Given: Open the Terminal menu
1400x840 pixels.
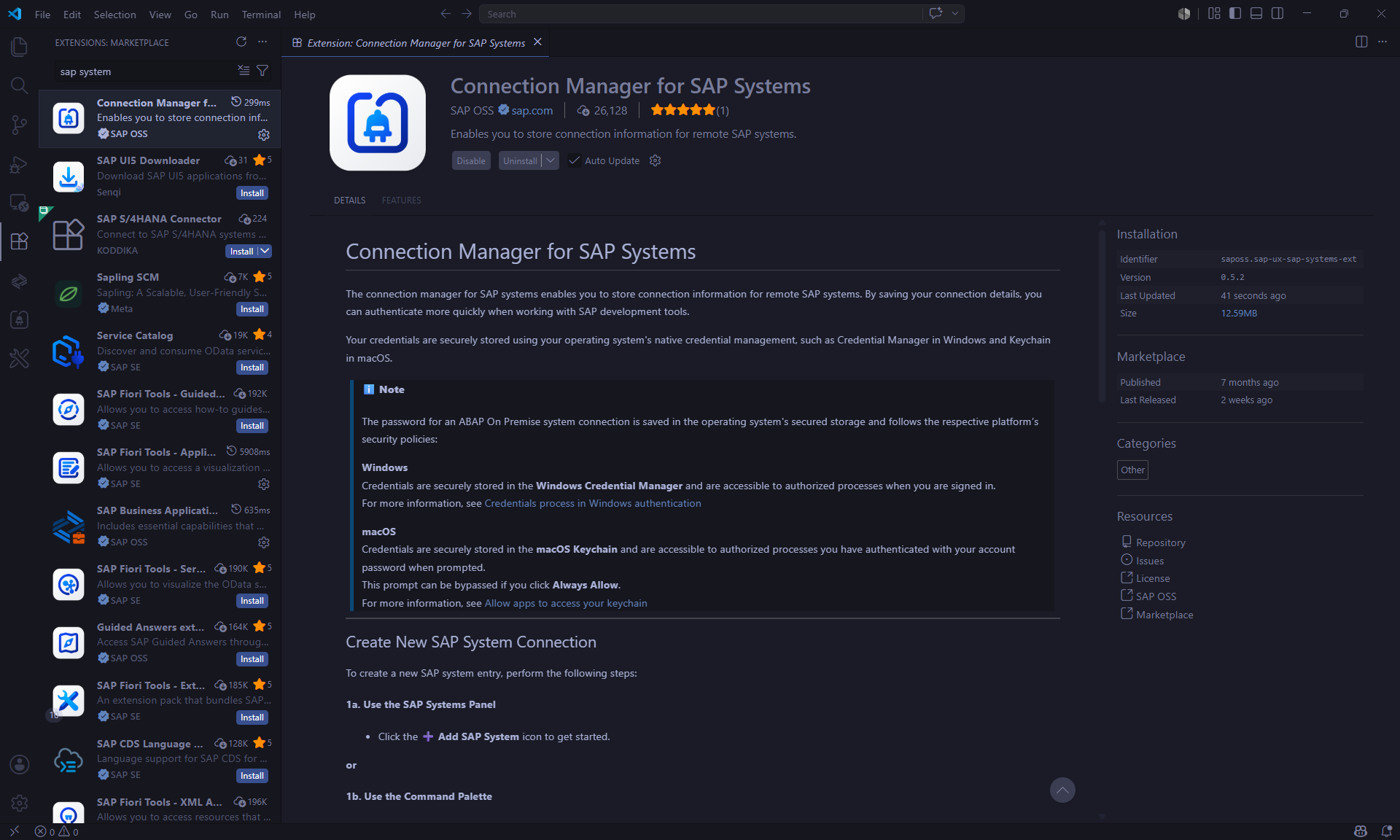Looking at the screenshot, I should point(261,14).
